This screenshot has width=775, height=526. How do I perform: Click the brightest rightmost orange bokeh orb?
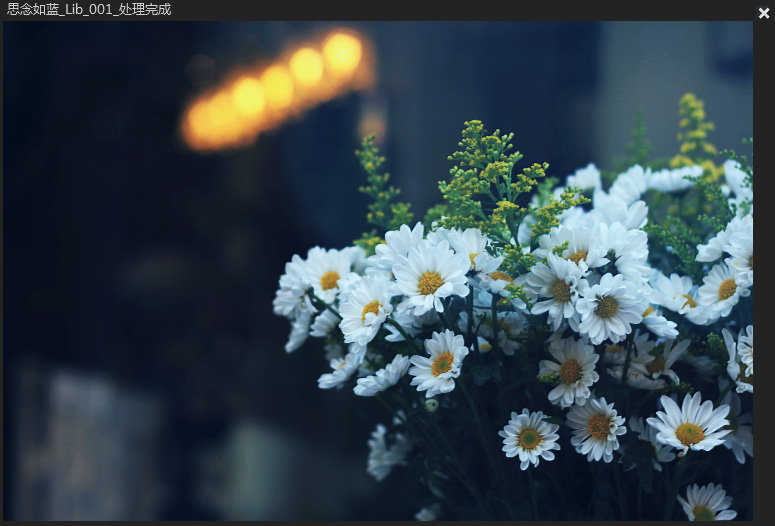(x=342, y=53)
